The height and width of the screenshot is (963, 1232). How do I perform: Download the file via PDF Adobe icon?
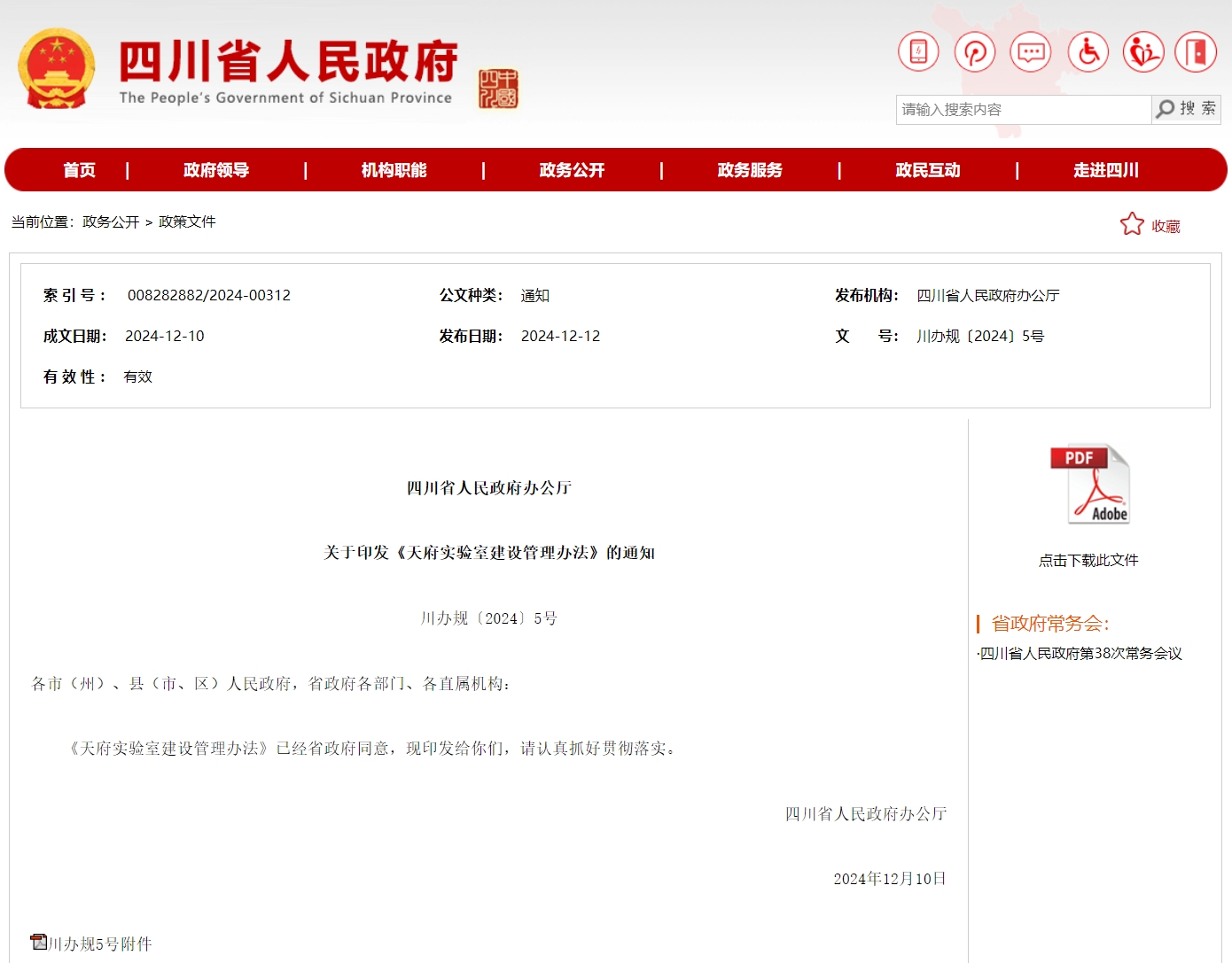pos(1089,485)
